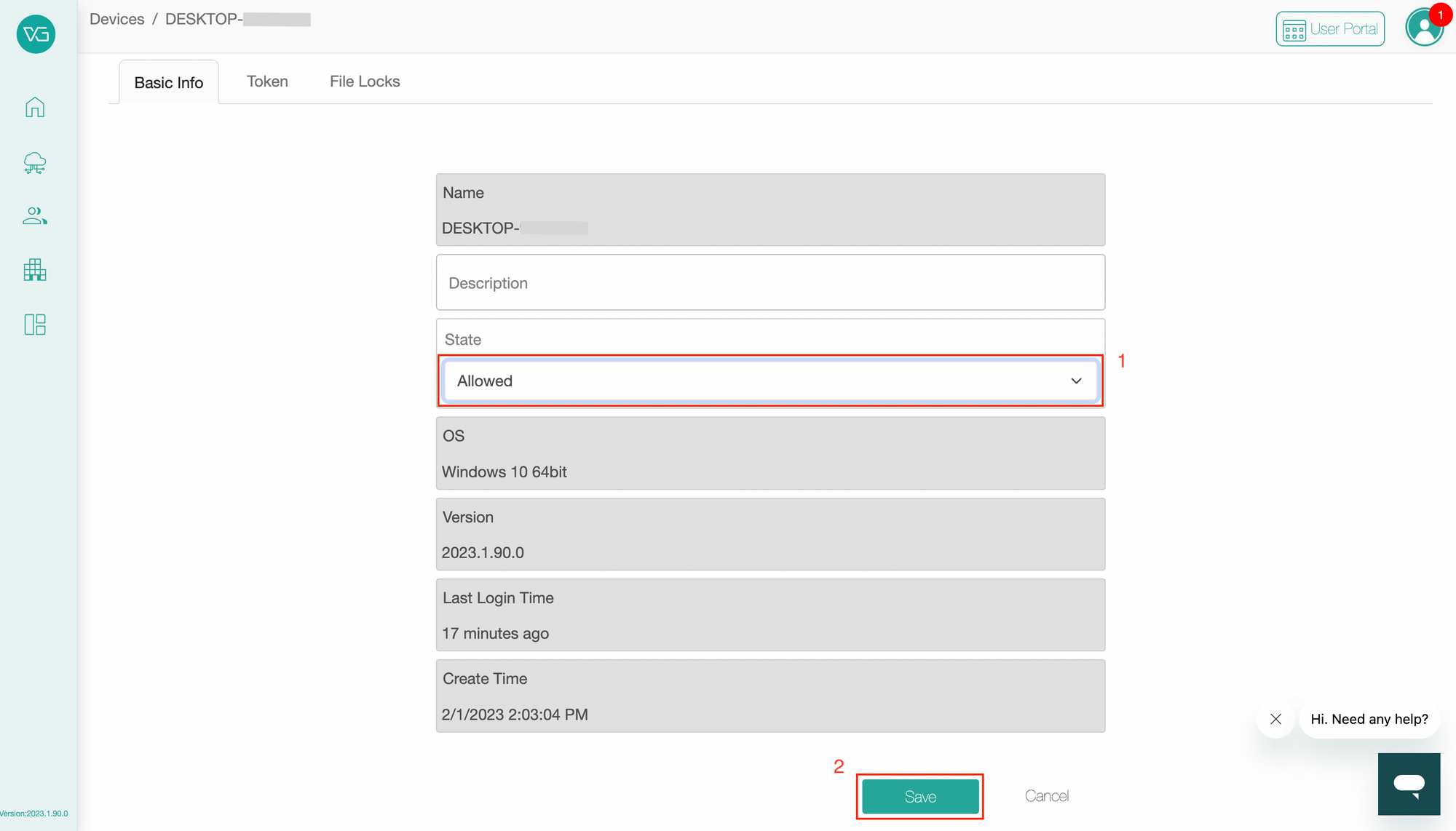
Task: Focus the Description input field
Action: [x=770, y=282]
